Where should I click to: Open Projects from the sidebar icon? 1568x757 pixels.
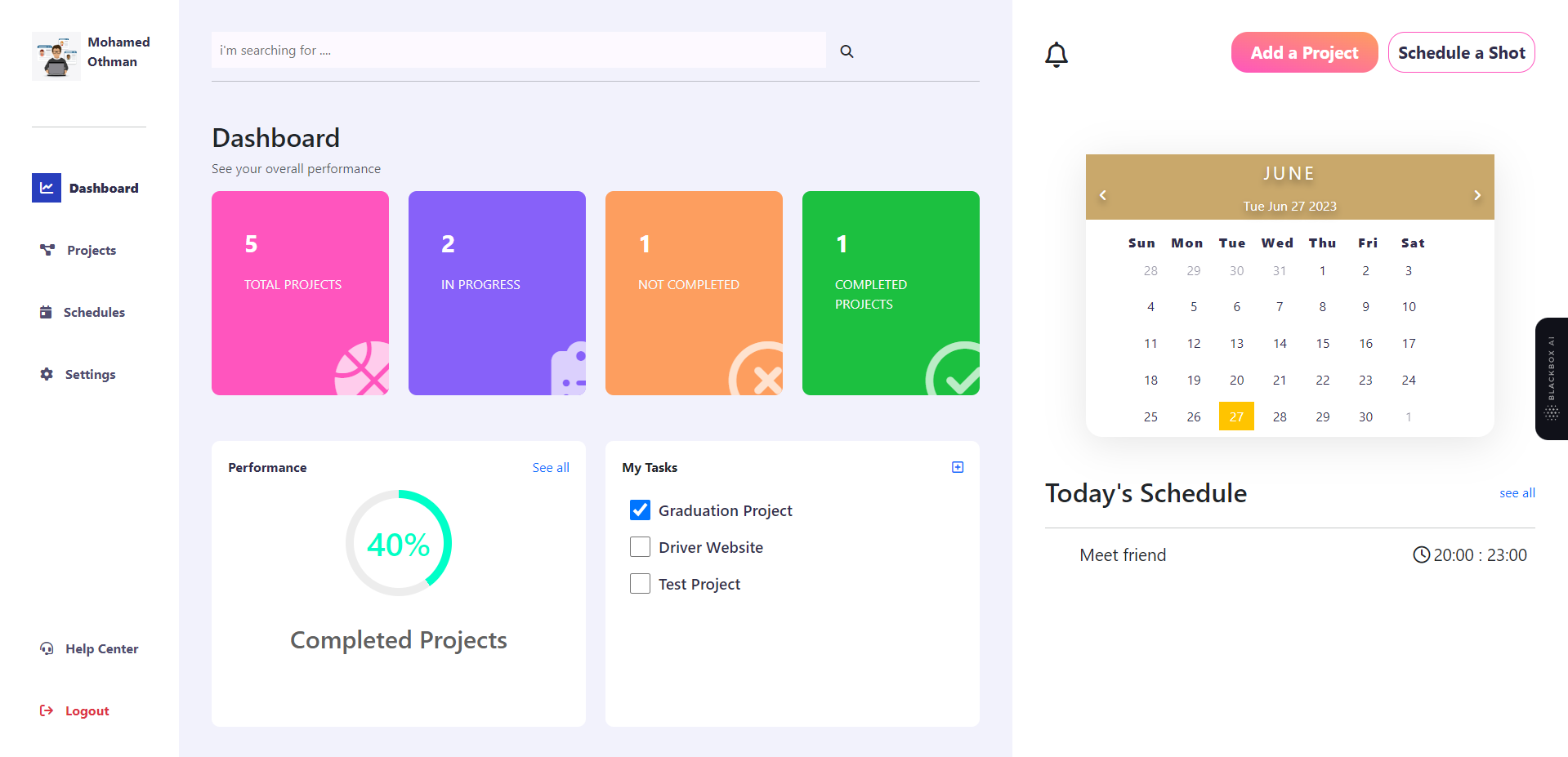[47, 249]
